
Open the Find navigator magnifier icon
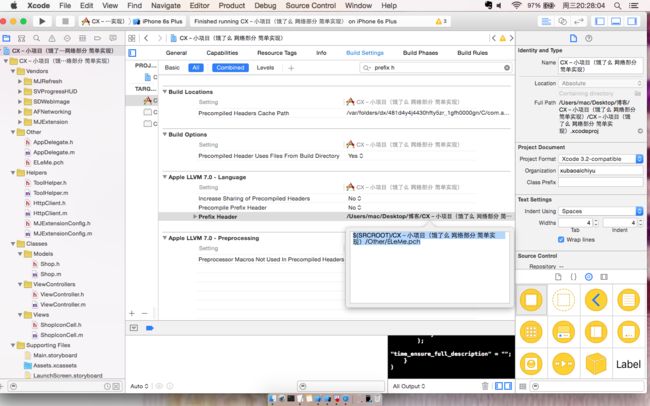click(36, 38)
